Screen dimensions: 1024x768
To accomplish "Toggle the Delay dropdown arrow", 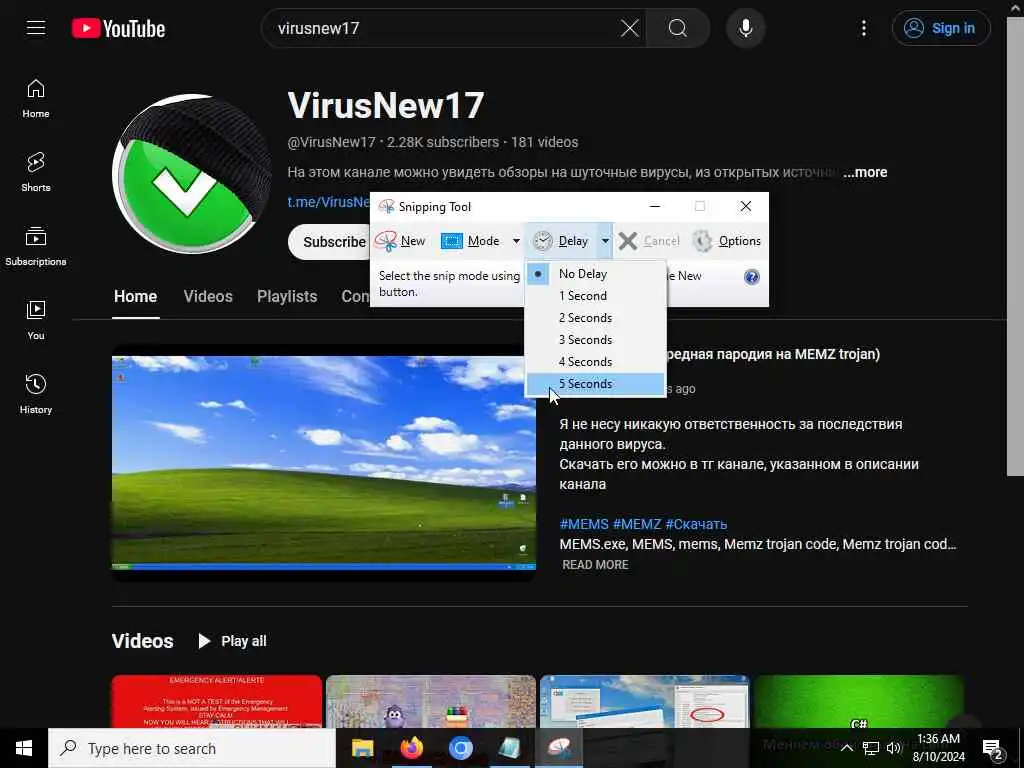I will coord(605,241).
